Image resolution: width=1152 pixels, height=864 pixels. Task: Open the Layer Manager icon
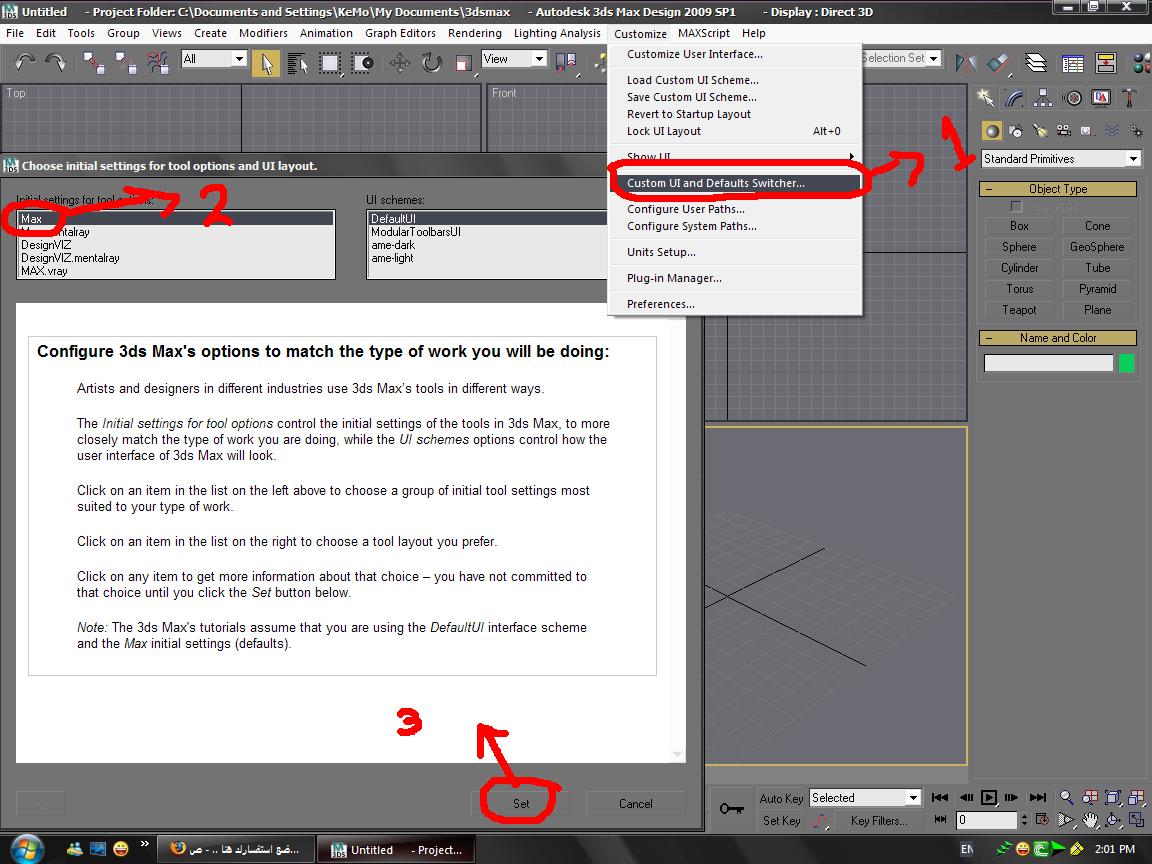click(1036, 63)
